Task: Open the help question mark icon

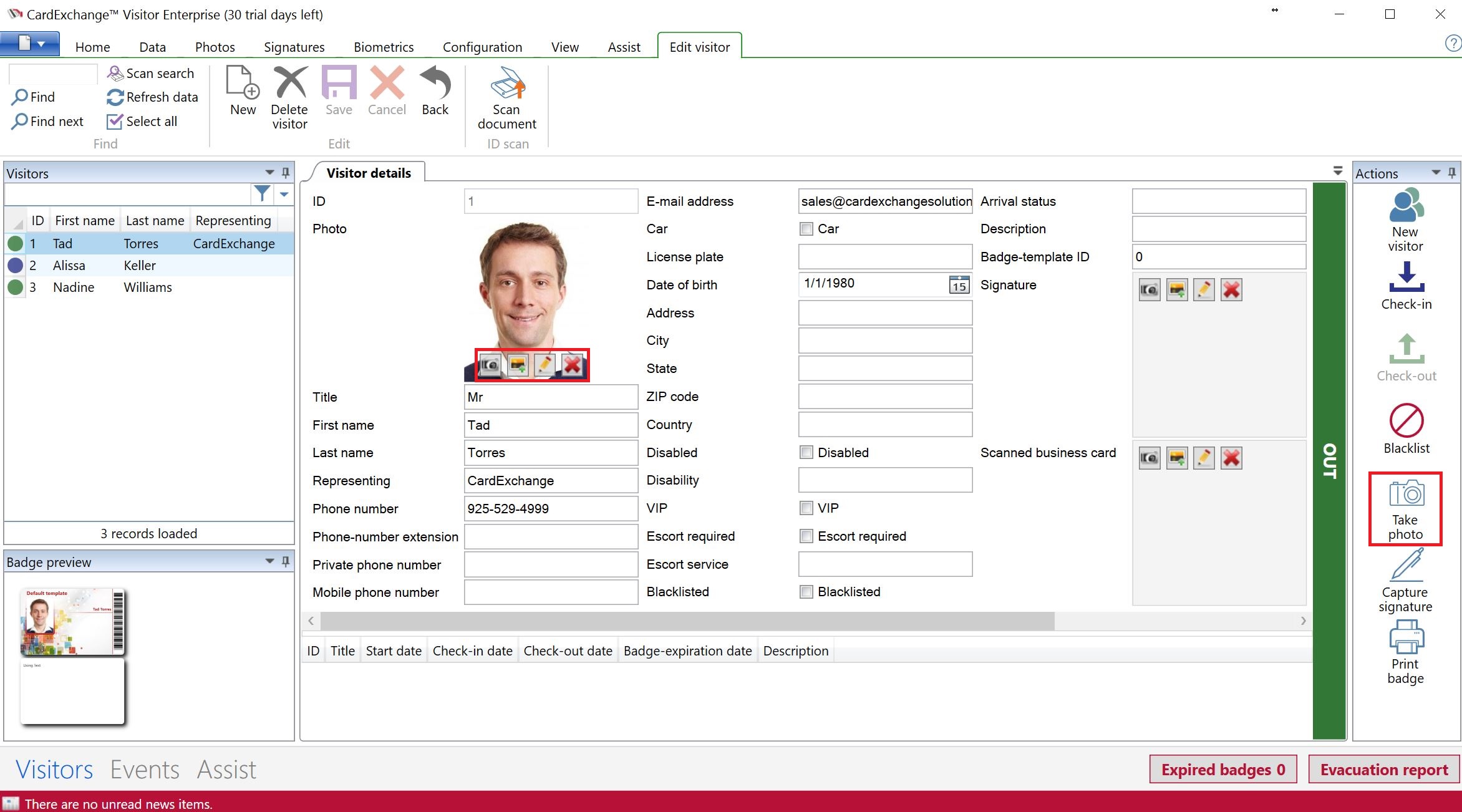Action: (1453, 43)
